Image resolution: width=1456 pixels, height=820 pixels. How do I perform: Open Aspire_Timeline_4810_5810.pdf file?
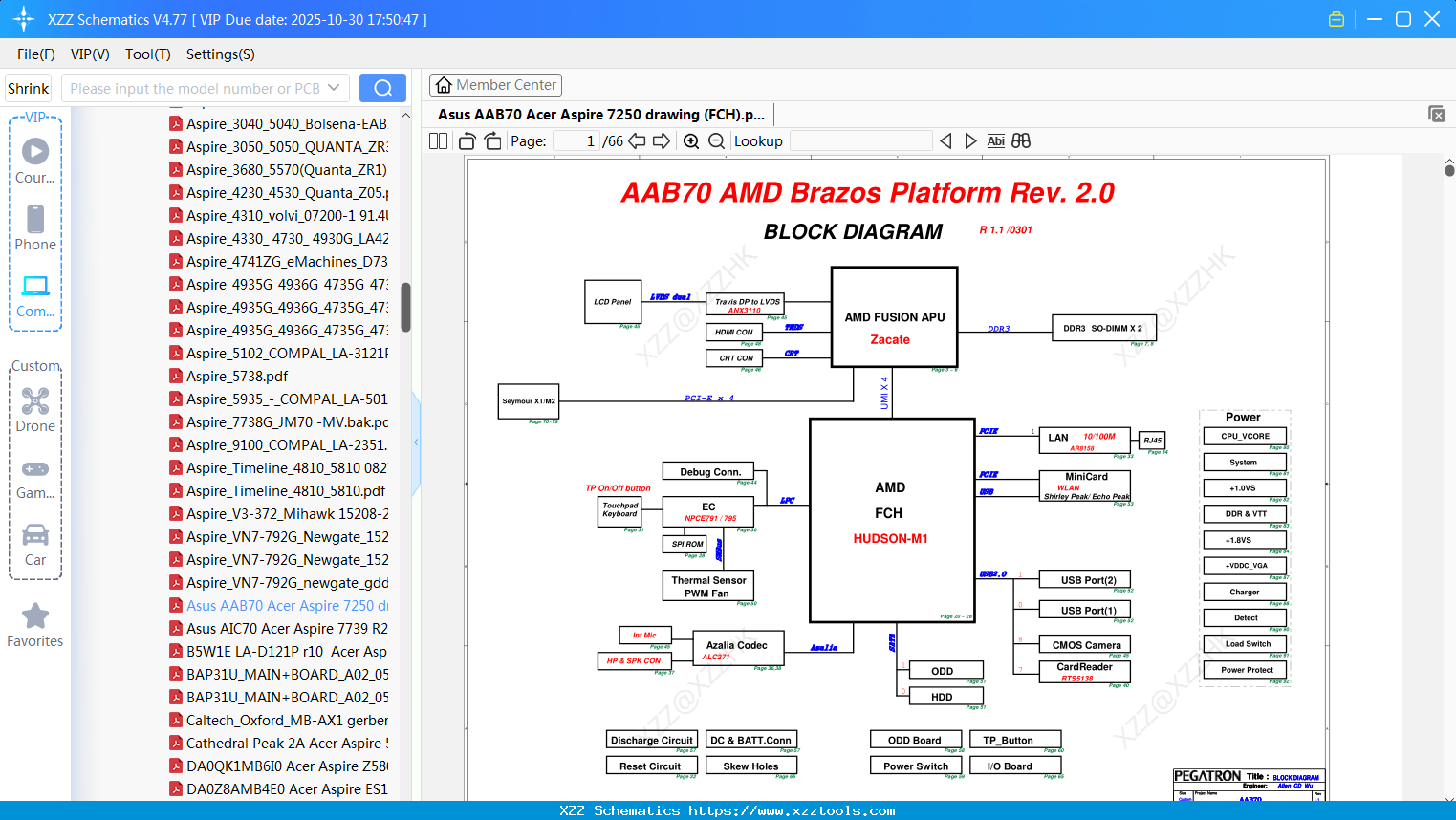[x=277, y=490]
